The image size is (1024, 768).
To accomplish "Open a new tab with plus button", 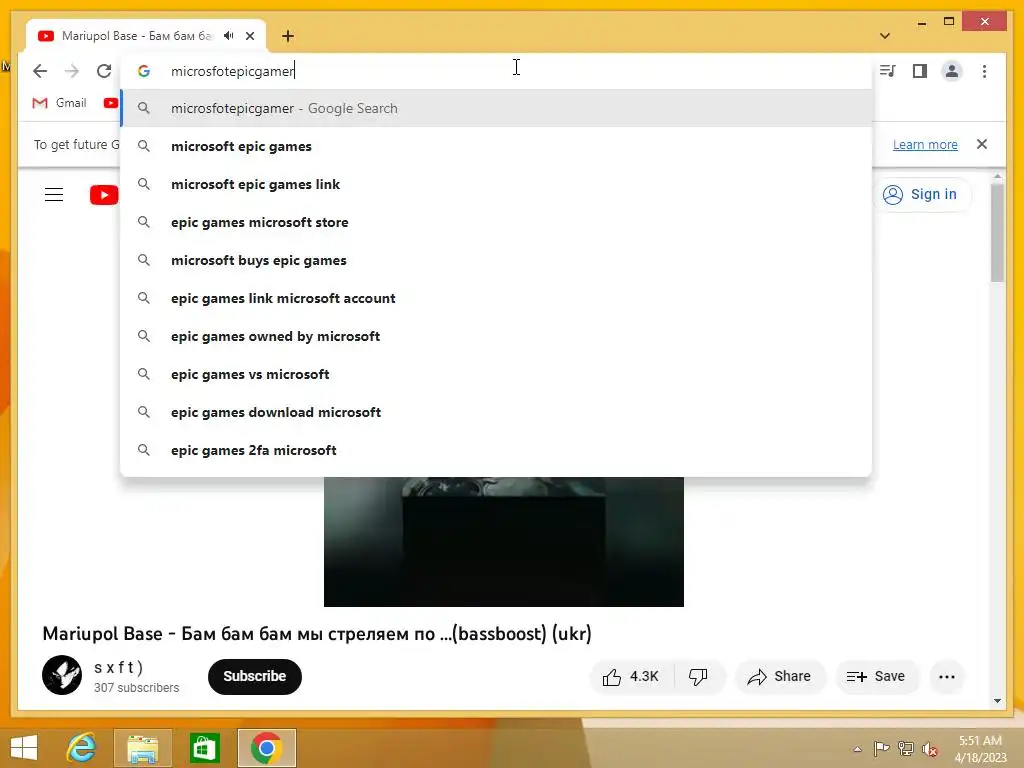I will 288,36.
